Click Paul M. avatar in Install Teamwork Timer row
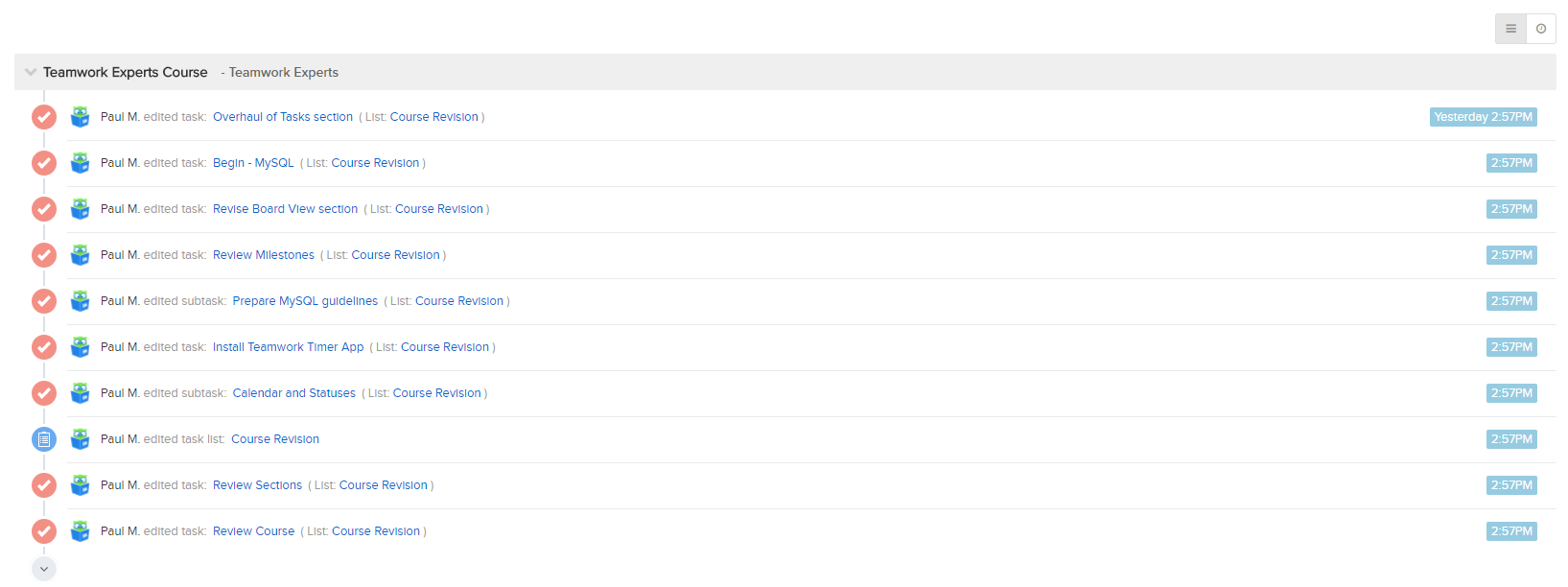Viewport: 1568px width, 587px height. click(x=81, y=347)
